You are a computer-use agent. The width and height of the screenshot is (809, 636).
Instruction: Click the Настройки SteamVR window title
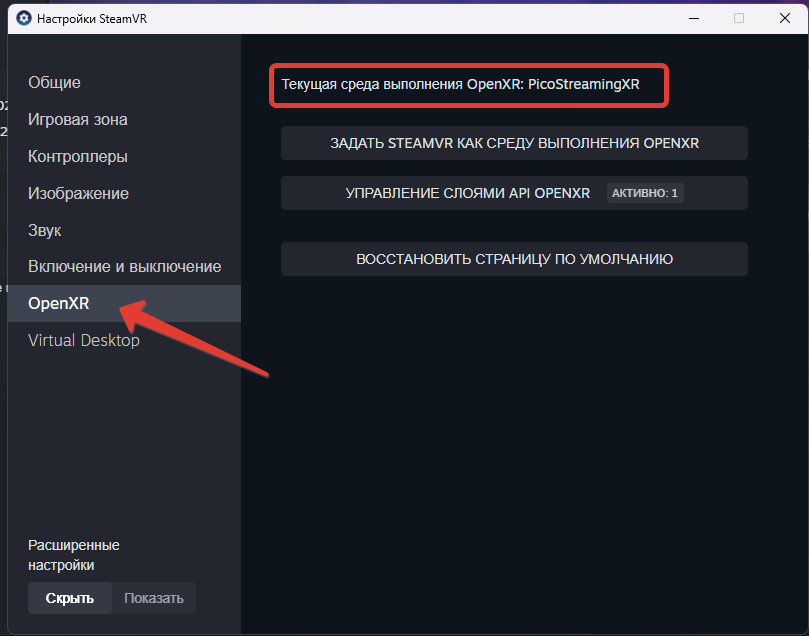pos(92,19)
